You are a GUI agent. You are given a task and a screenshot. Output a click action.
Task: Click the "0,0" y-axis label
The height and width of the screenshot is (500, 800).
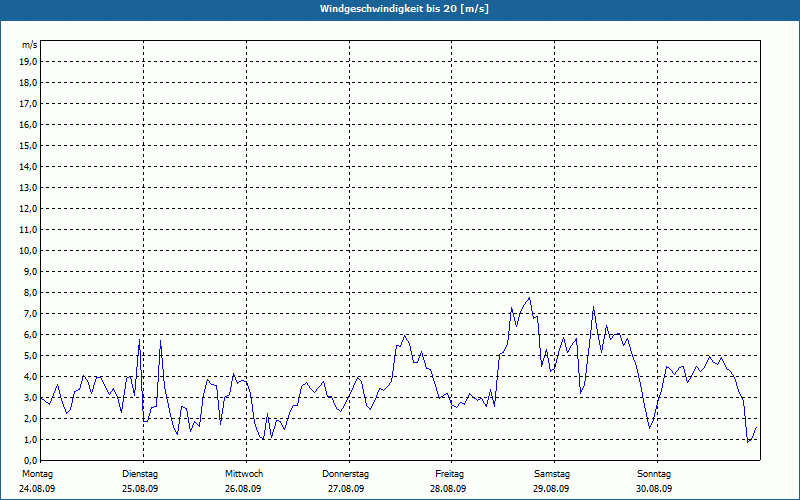[x=30, y=460]
